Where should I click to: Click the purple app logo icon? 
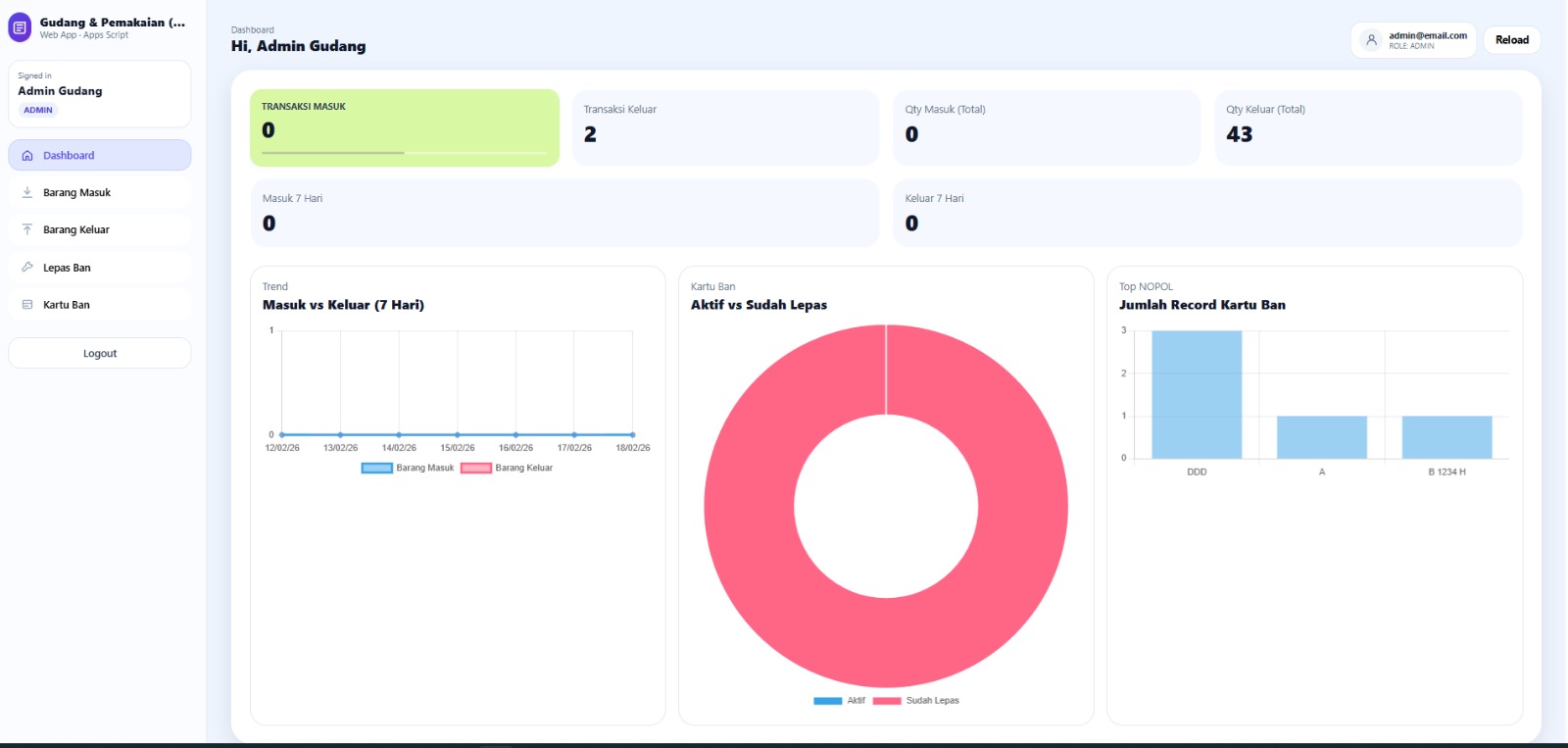click(x=20, y=27)
